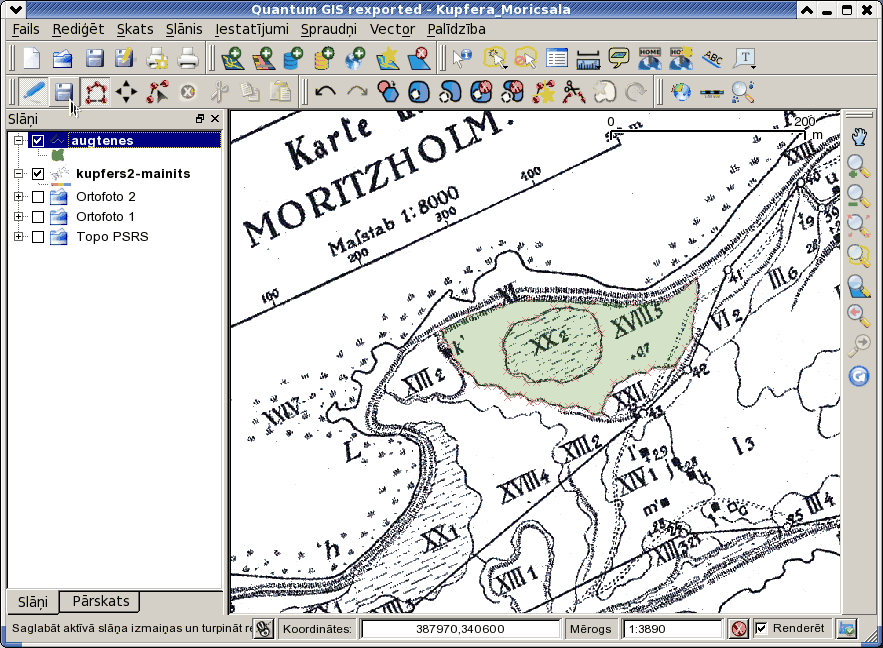Select the Topo PSRS layer name

(x=112, y=237)
